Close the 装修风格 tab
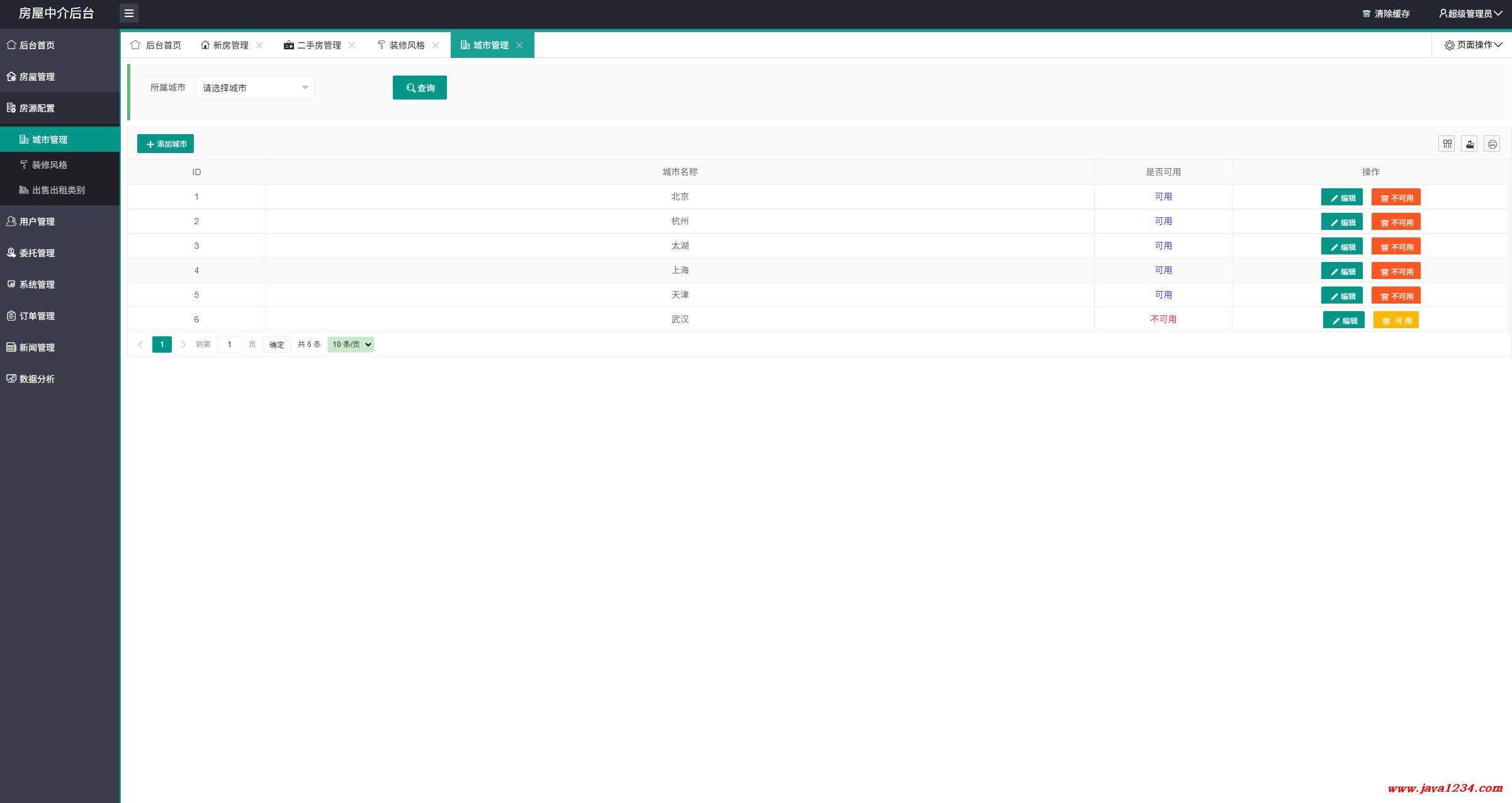 [x=436, y=45]
